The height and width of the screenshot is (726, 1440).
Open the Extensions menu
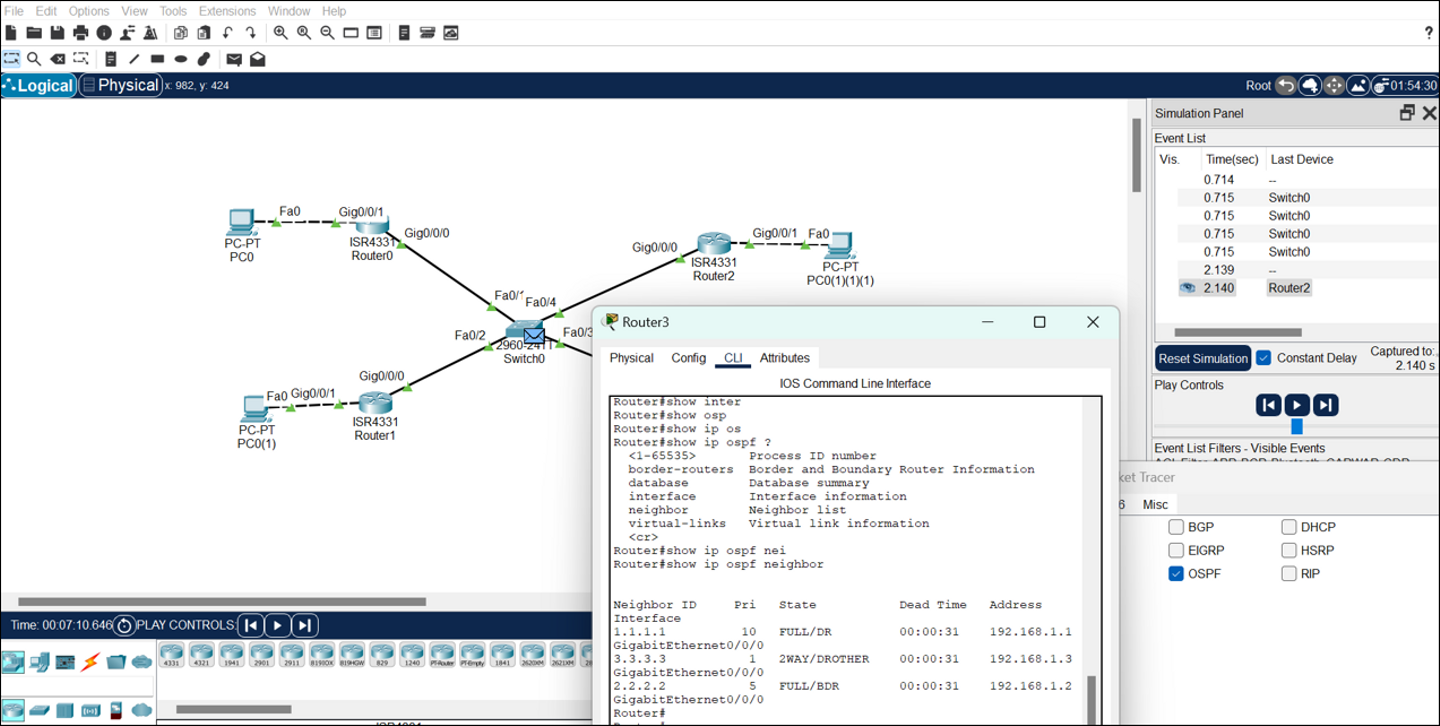227,11
